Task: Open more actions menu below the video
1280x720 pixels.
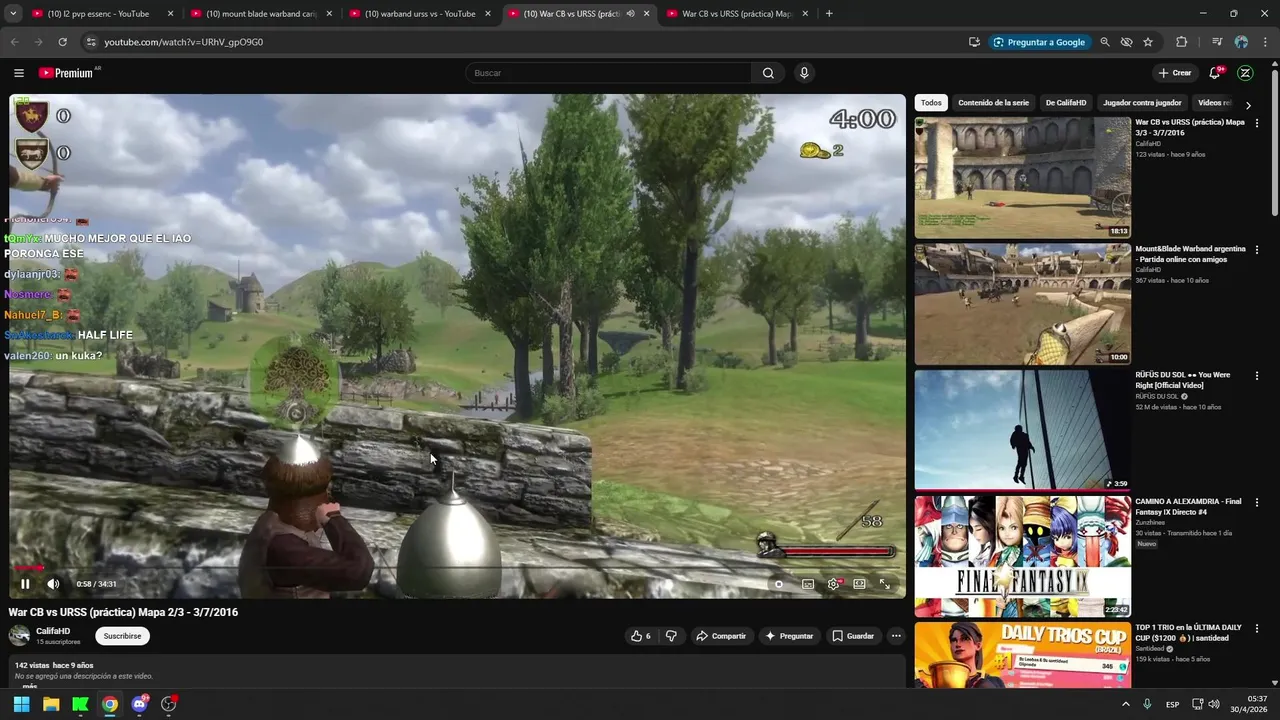Action: (x=896, y=636)
